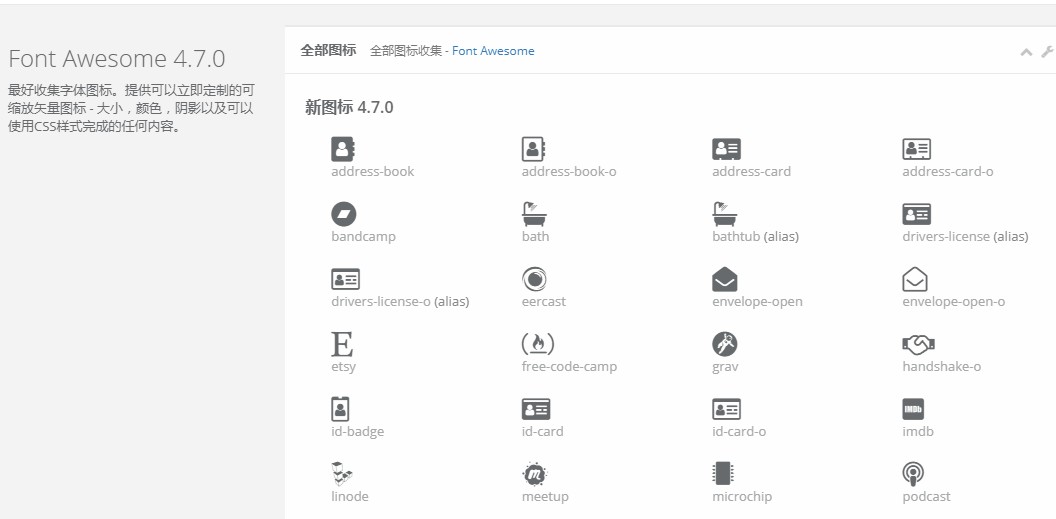
Task: Click the address-book label text
Action: tap(372, 172)
